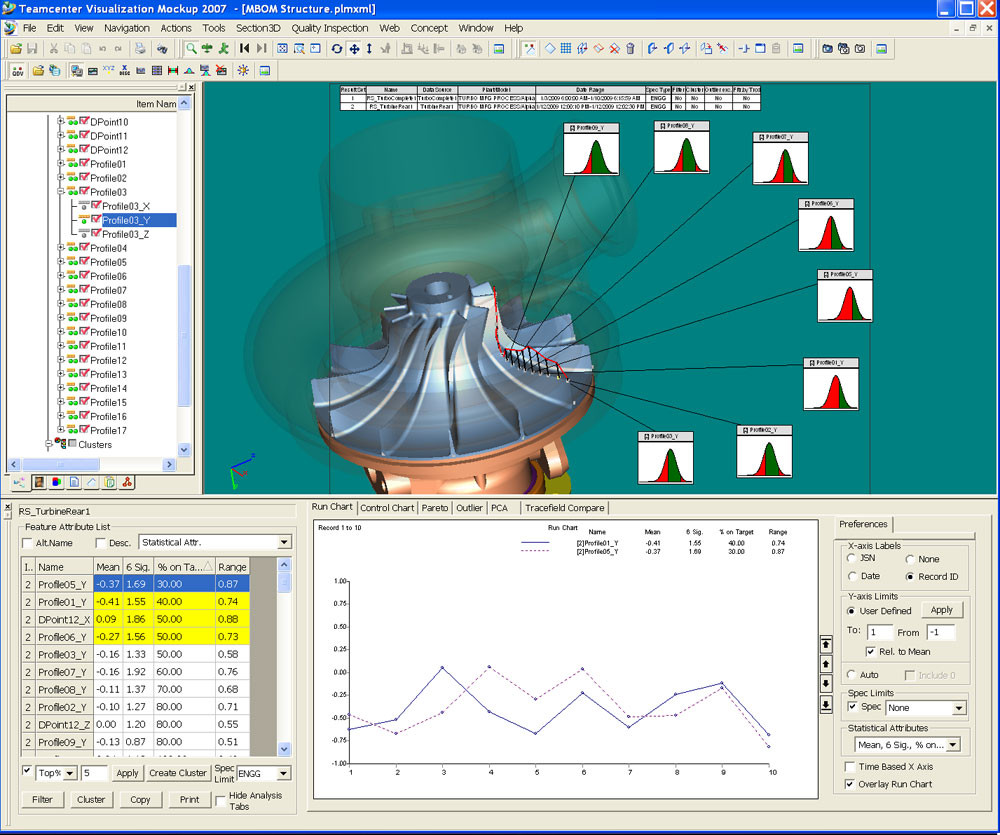Click the cut scissors icon
Image resolution: width=1000 pixels, height=835 pixels.
click(x=54, y=48)
